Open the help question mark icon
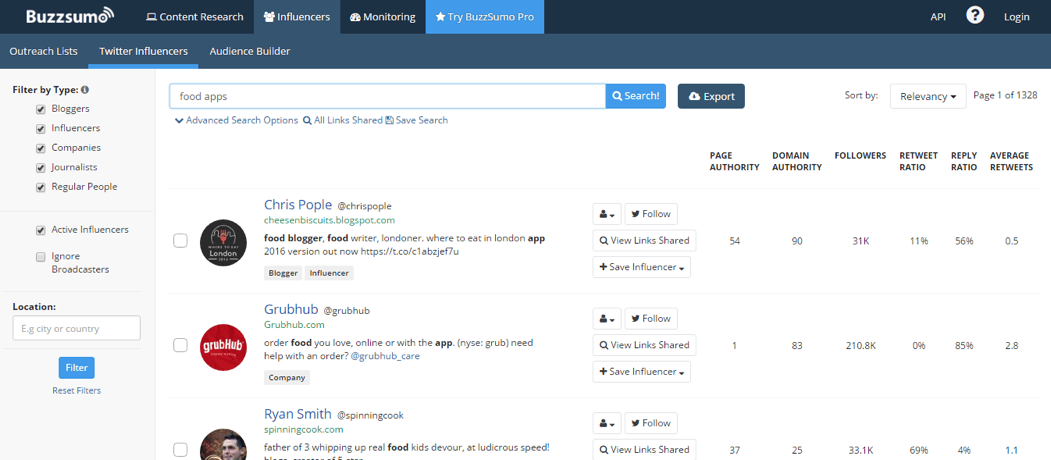1051x460 pixels. click(x=975, y=16)
